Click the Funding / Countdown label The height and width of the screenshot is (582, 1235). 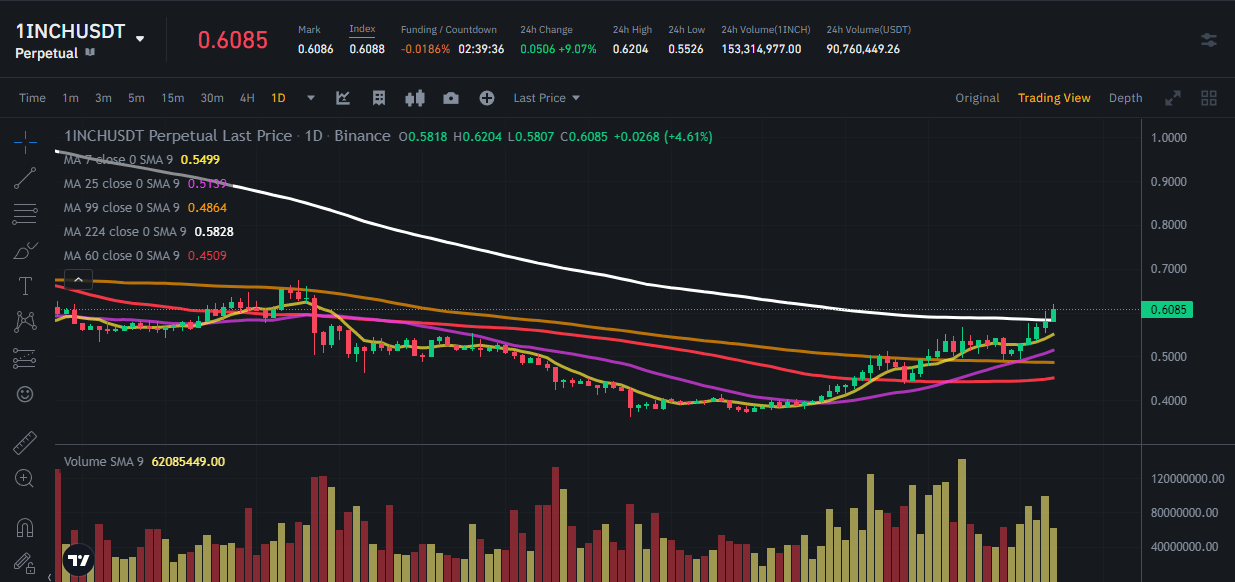(x=449, y=30)
